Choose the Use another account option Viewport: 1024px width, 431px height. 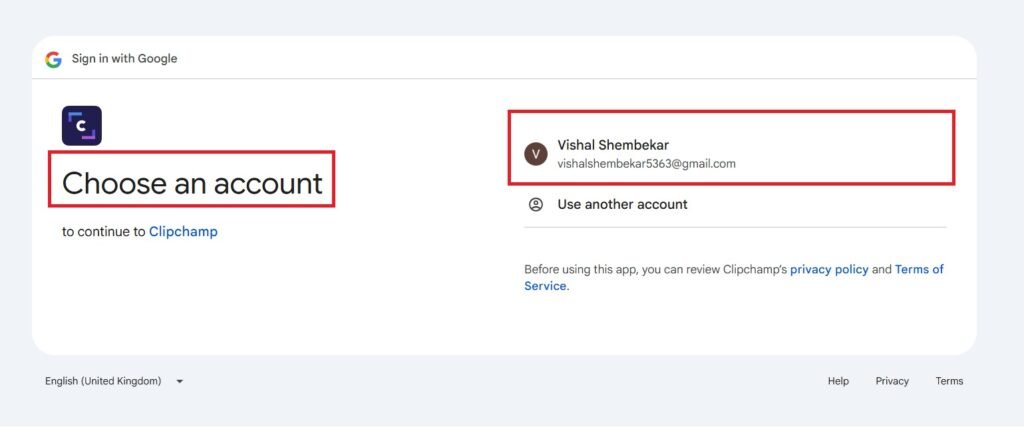point(622,204)
